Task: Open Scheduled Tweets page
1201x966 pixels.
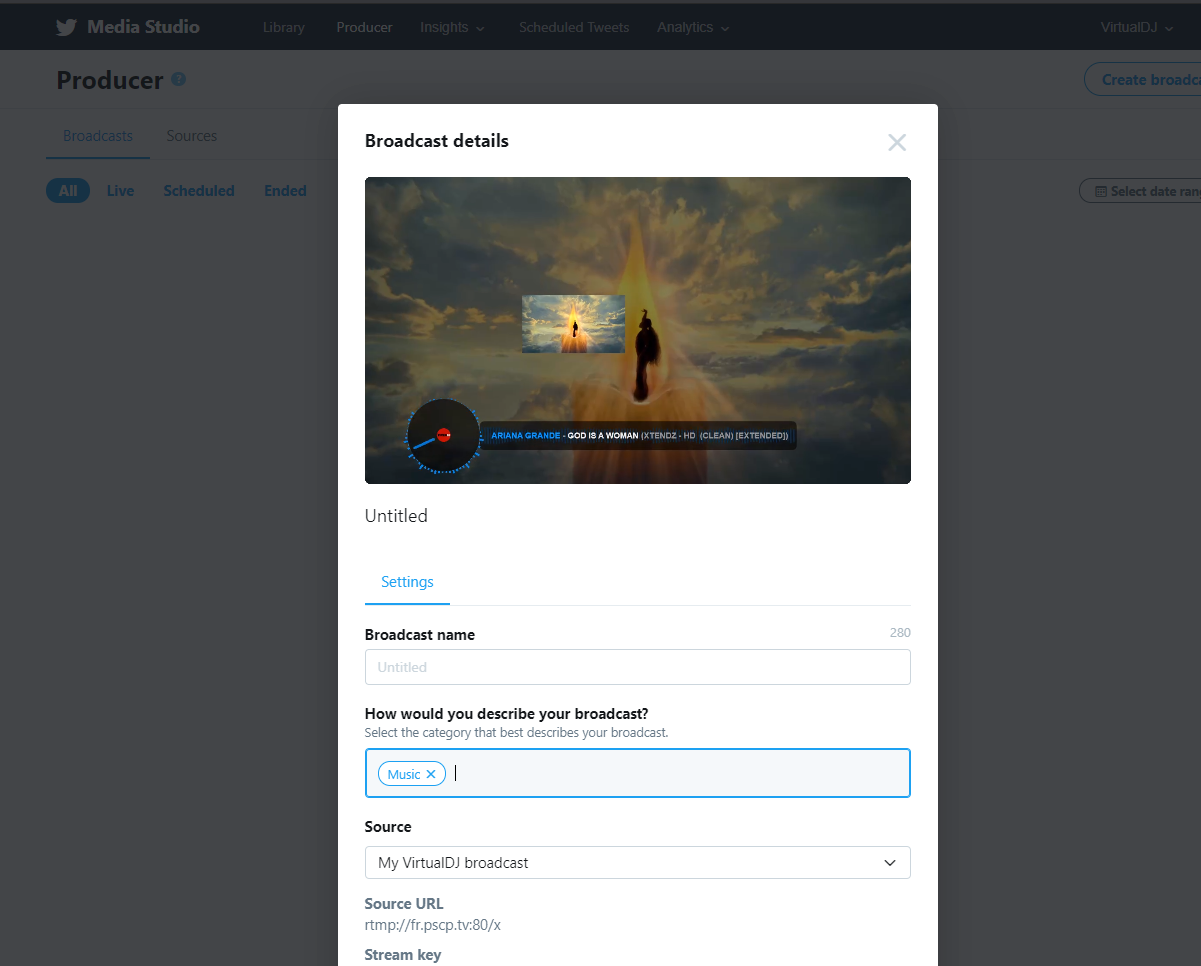Action: pyautogui.click(x=574, y=27)
